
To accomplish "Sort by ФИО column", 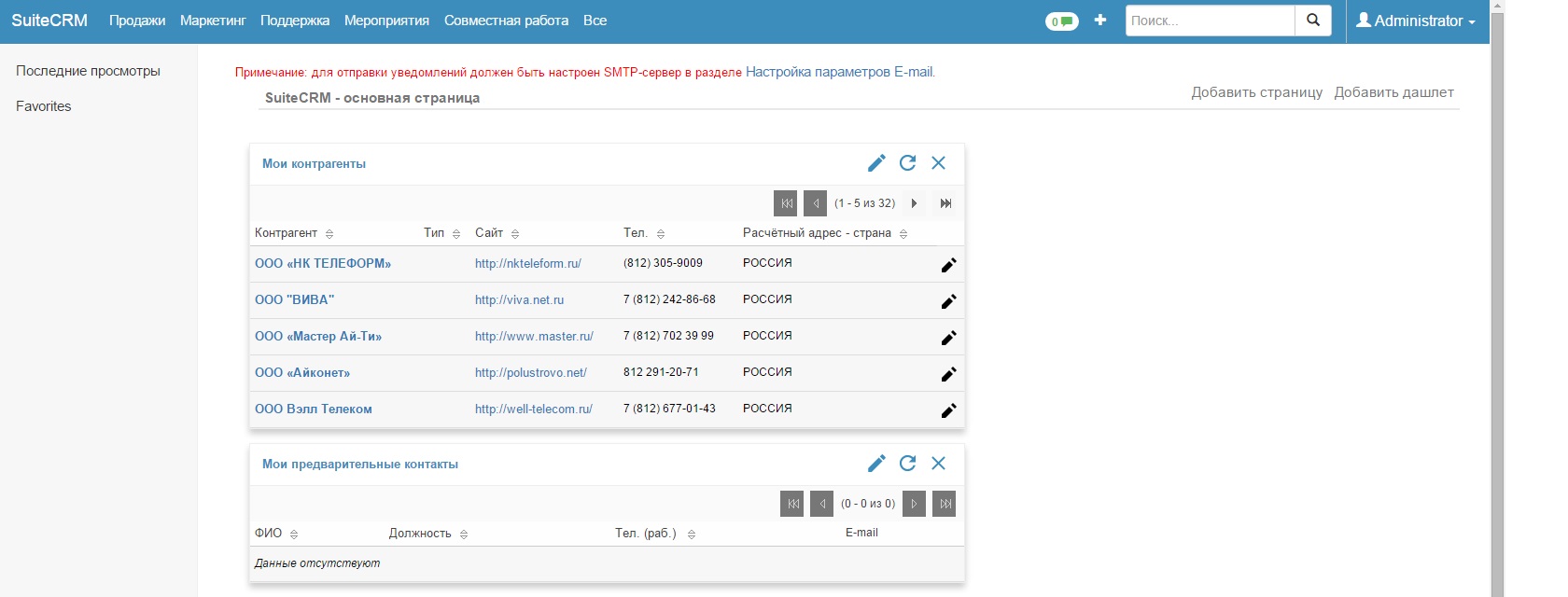I will click(x=294, y=534).
